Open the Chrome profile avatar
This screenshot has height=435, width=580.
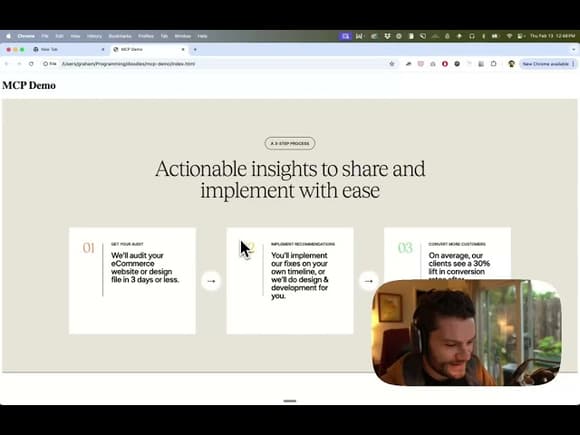point(511,64)
